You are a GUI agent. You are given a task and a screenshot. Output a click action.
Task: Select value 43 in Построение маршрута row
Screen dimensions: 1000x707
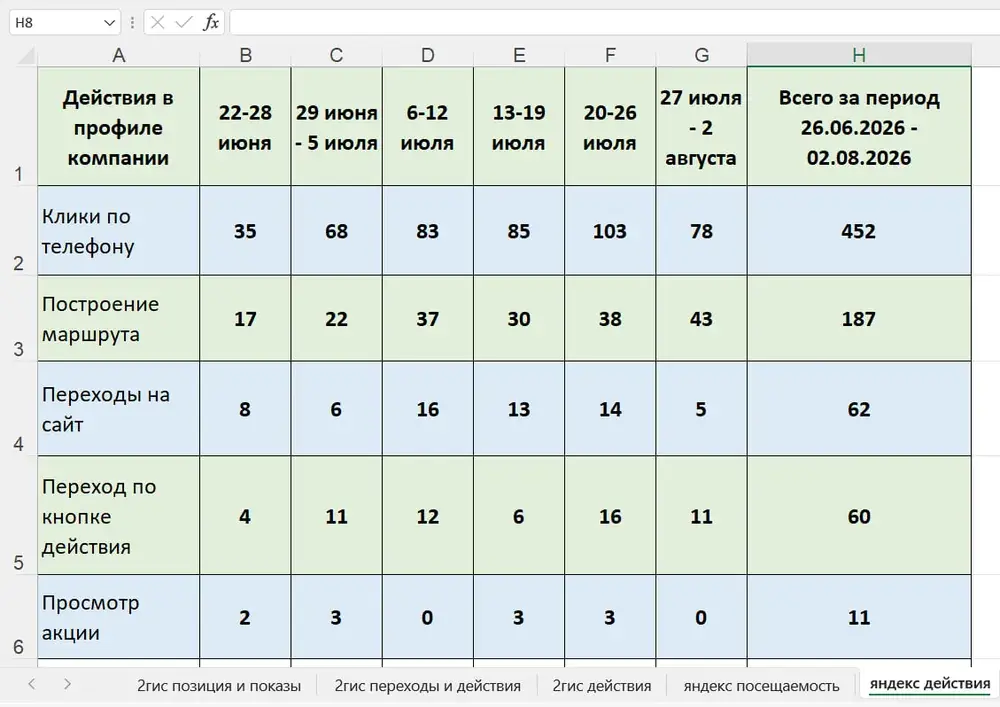(702, 319)
